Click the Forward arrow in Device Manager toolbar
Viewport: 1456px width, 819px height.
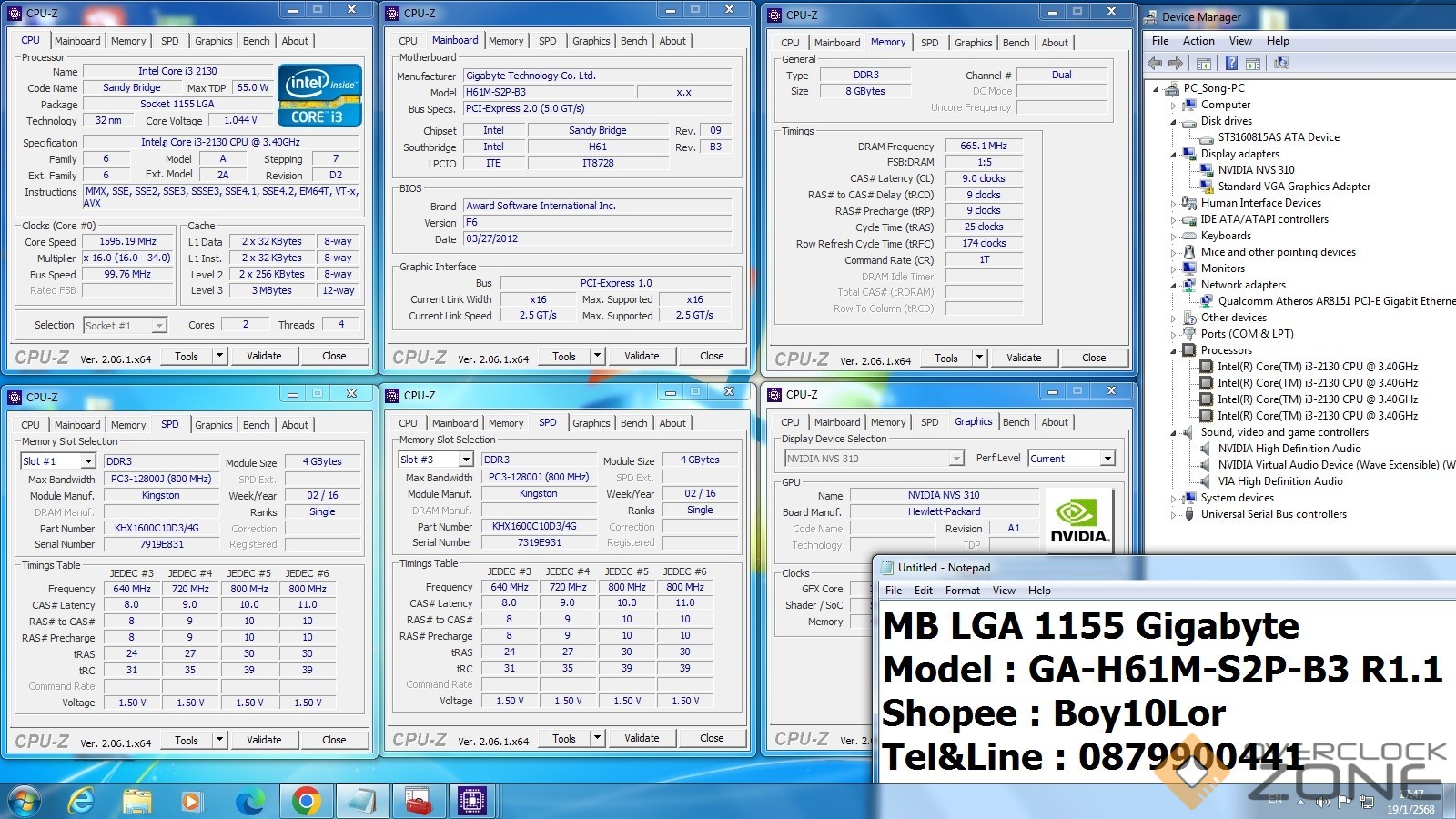coord(1175,63)
